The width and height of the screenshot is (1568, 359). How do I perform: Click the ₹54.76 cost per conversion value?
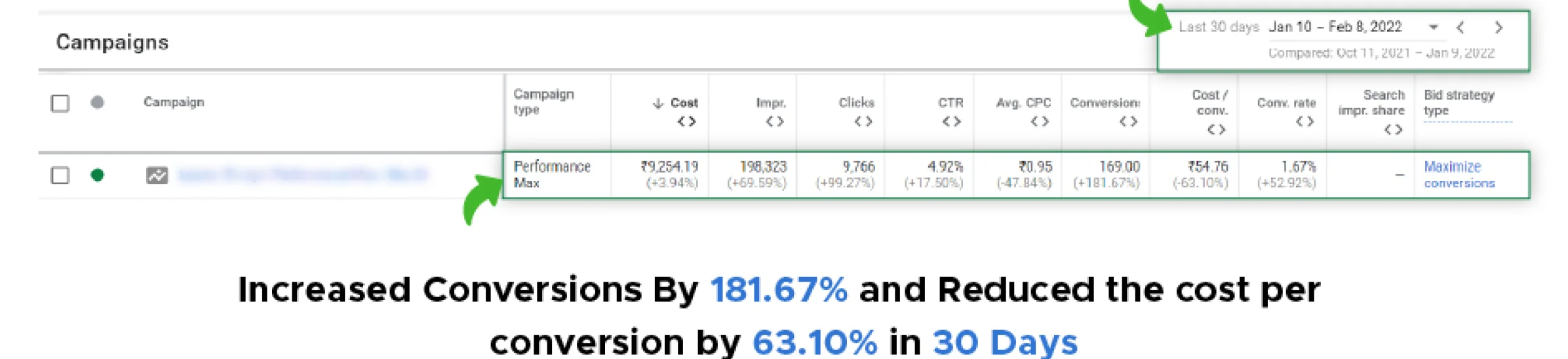click(x=1207, y=167)
